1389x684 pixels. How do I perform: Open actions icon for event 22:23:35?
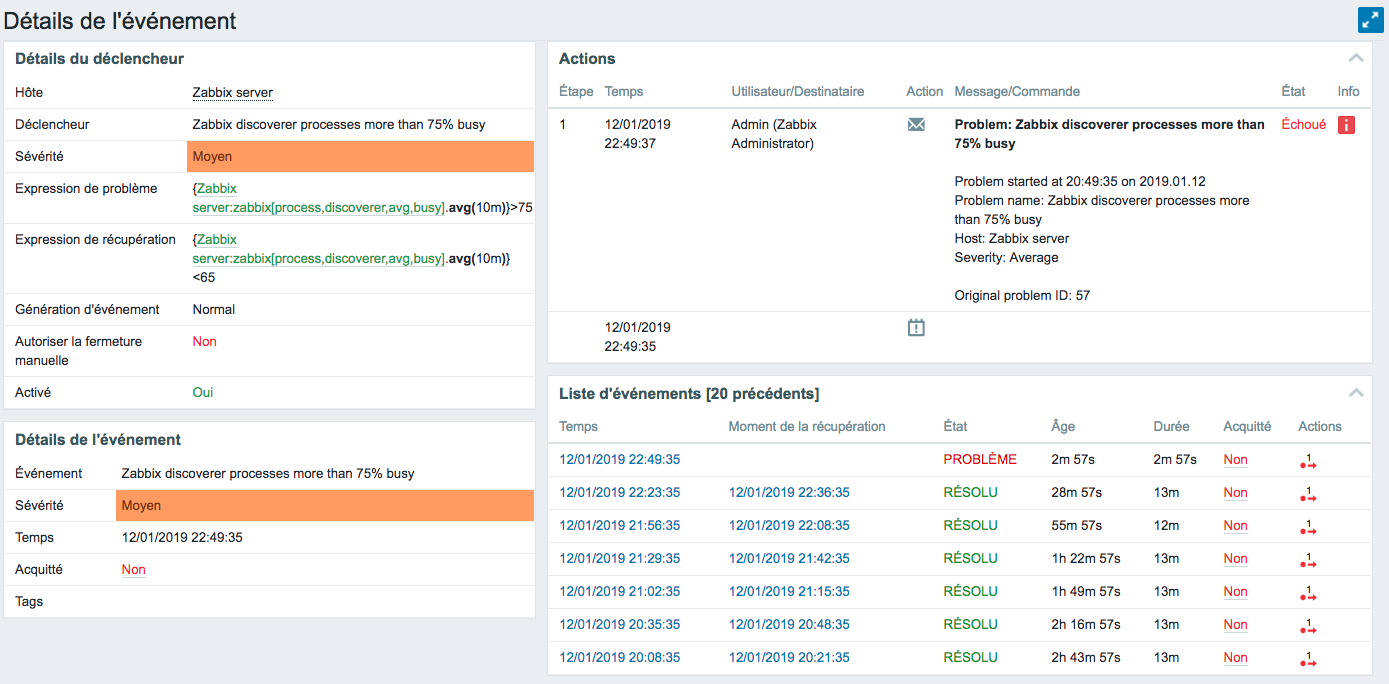point(1308,493)
